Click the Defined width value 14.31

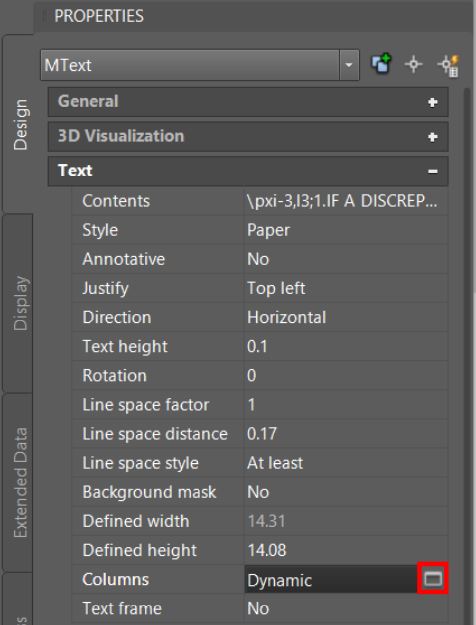pos(346,521)
